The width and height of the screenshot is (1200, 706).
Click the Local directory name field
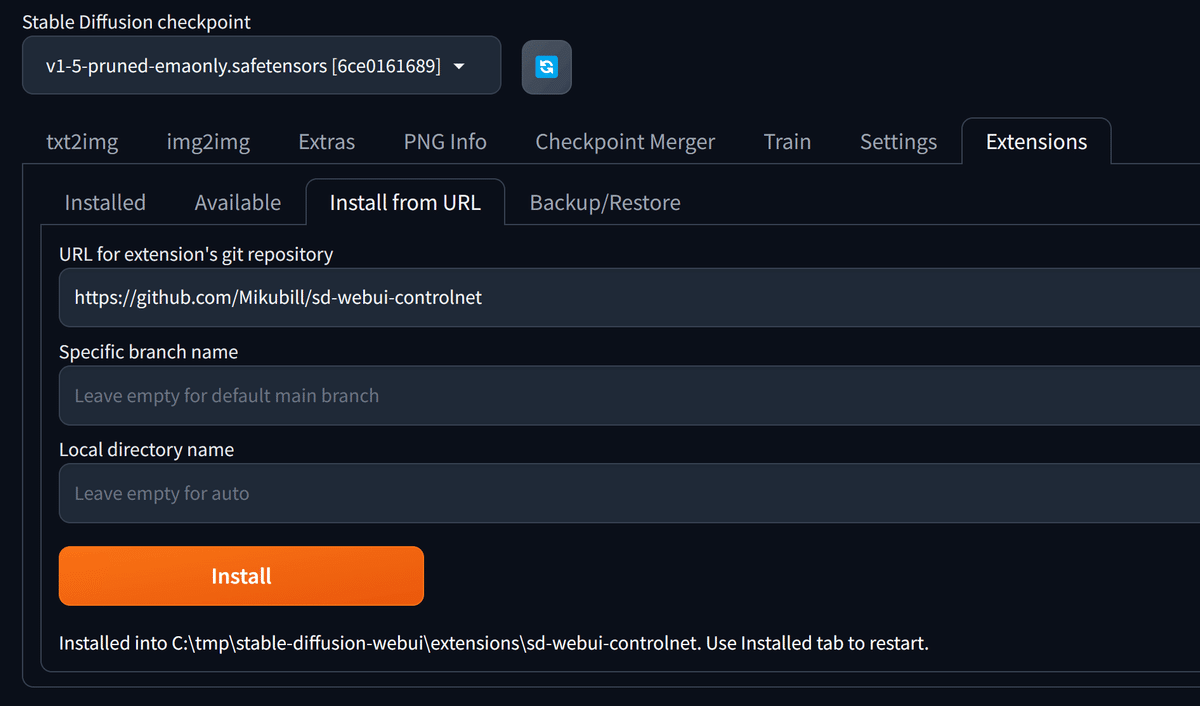(x=629, y=493)
